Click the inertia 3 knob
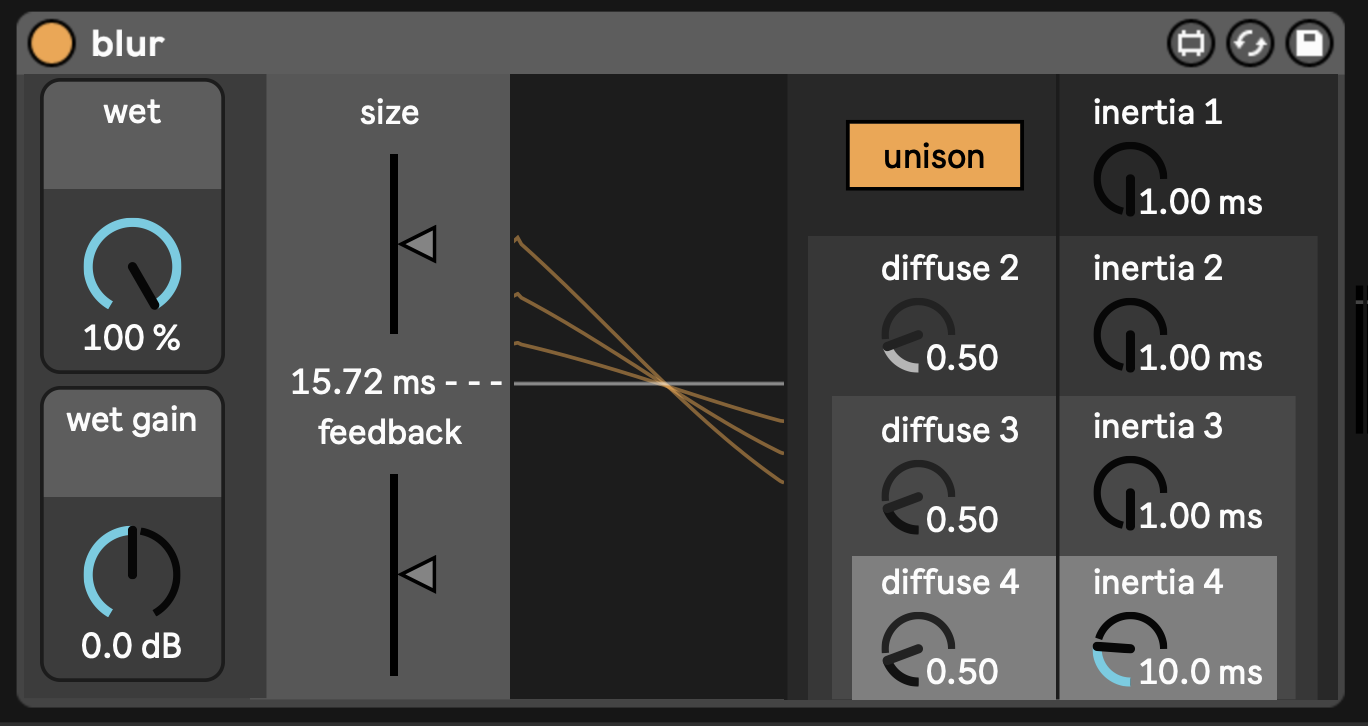Image resolution: width=1368 pixels, height=726 pixels. pos(1130,494)
